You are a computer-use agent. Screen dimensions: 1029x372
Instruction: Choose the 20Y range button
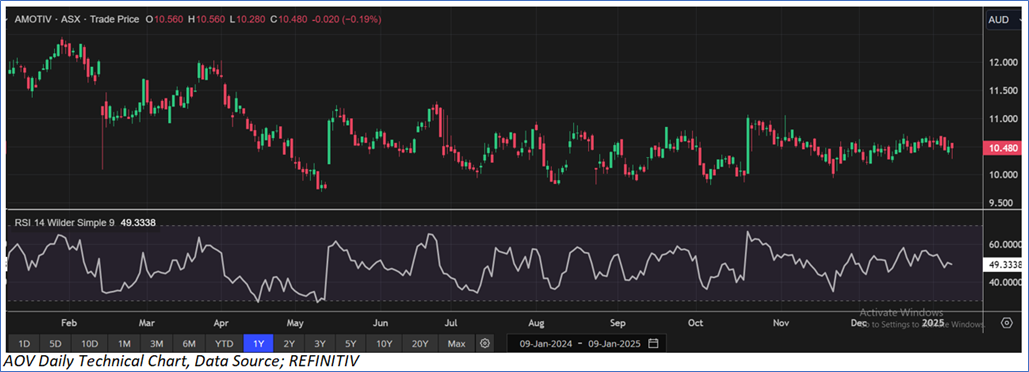tap(420, 343)
